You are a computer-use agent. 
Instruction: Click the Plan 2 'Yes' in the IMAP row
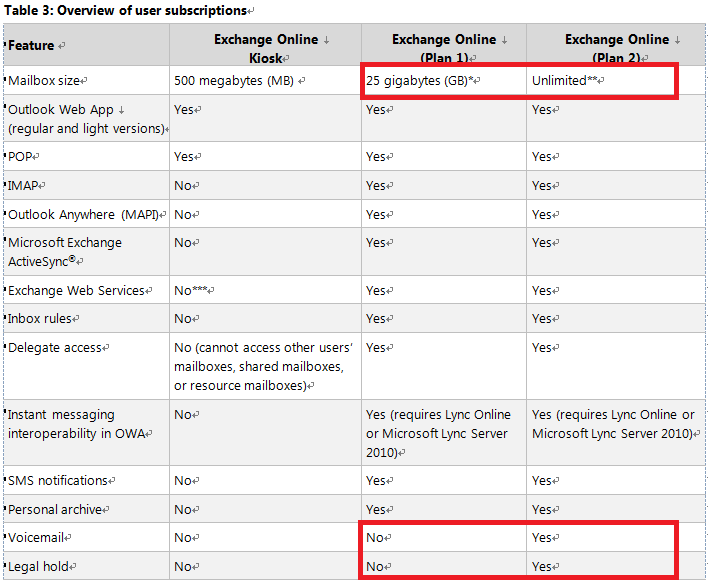pyautogui.click(x=541, y=186)
